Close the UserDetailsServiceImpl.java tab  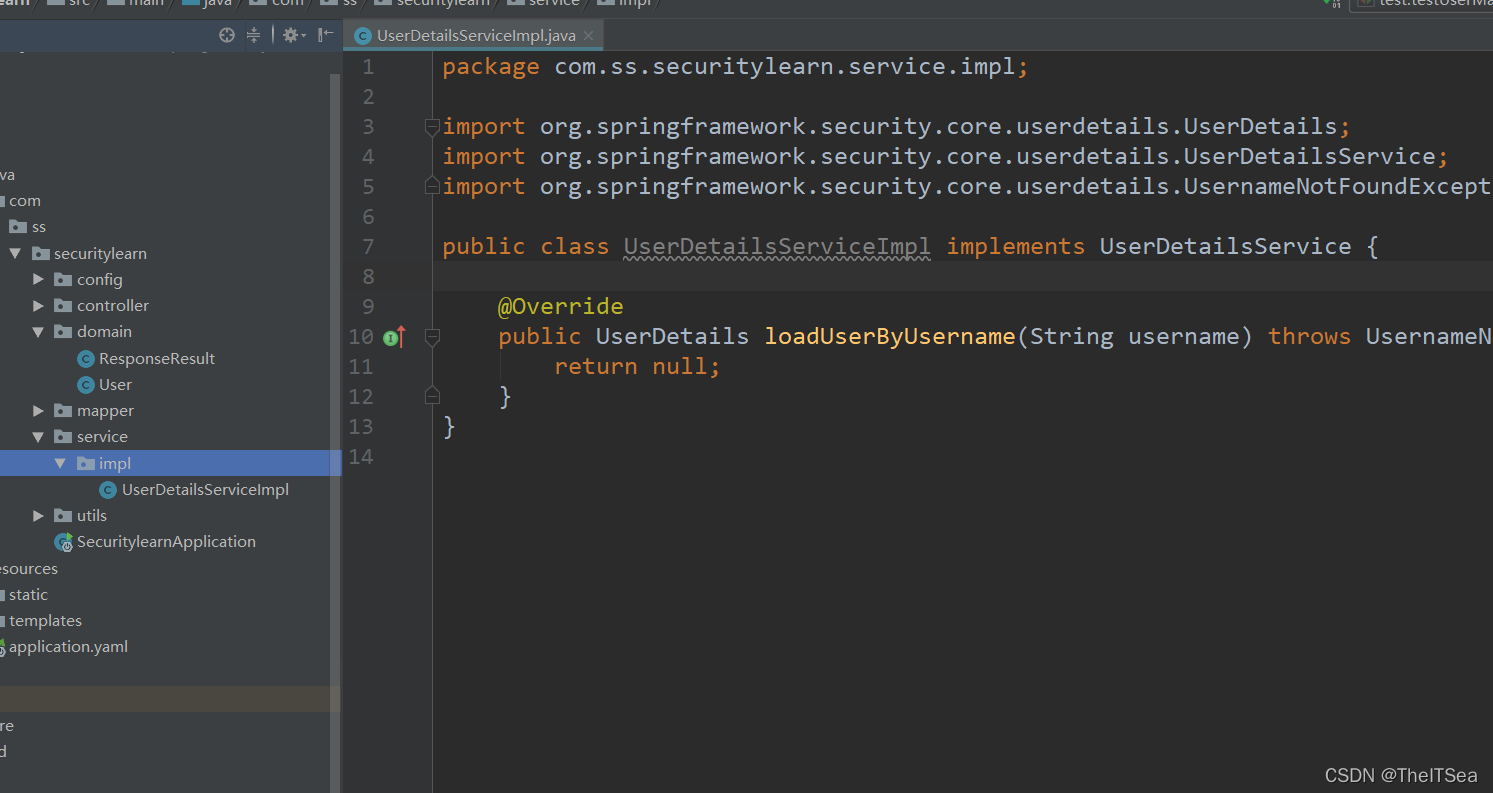tap(589, 36)
